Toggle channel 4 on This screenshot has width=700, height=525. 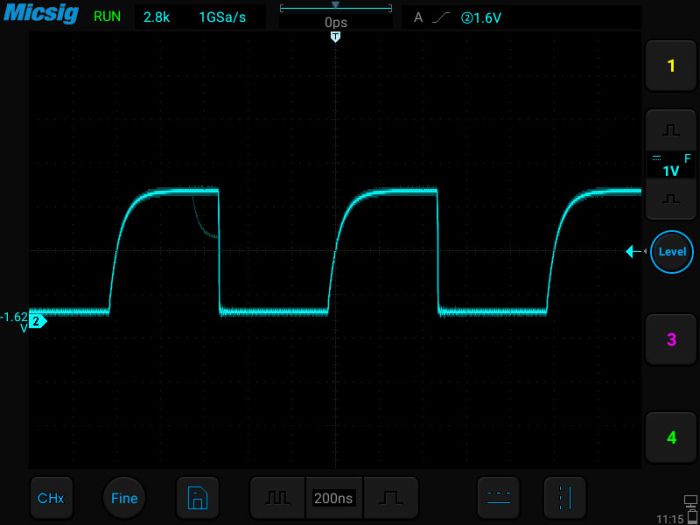(671, 437)
